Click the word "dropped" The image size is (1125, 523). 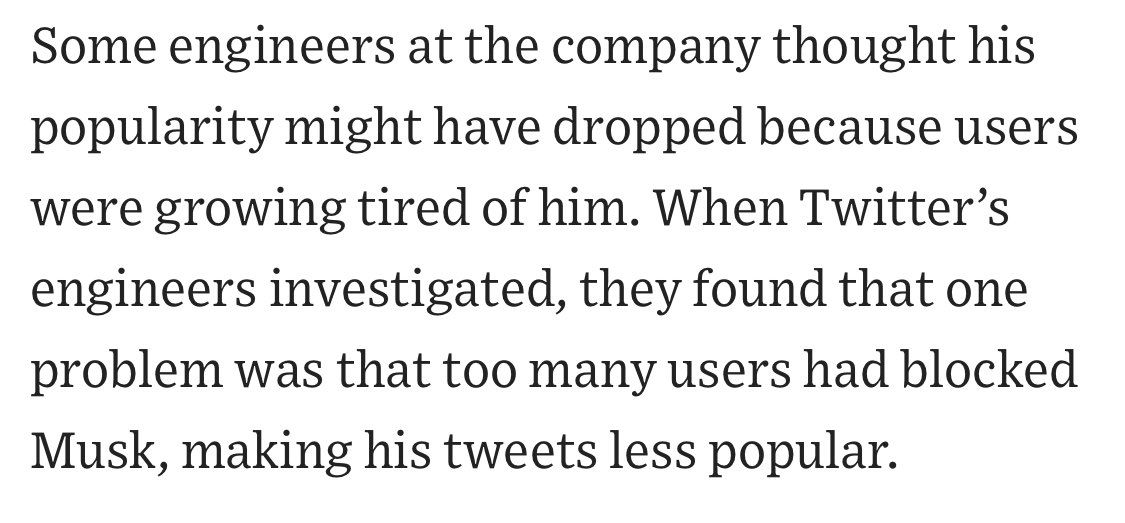pyautogui.click(x=574, y=130)
